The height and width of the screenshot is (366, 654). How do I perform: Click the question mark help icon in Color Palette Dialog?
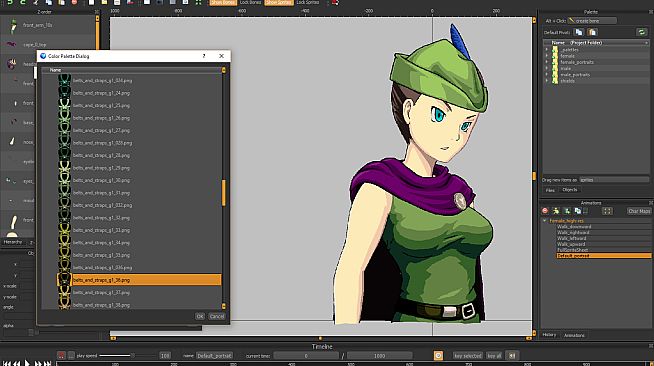coord(204,56)
